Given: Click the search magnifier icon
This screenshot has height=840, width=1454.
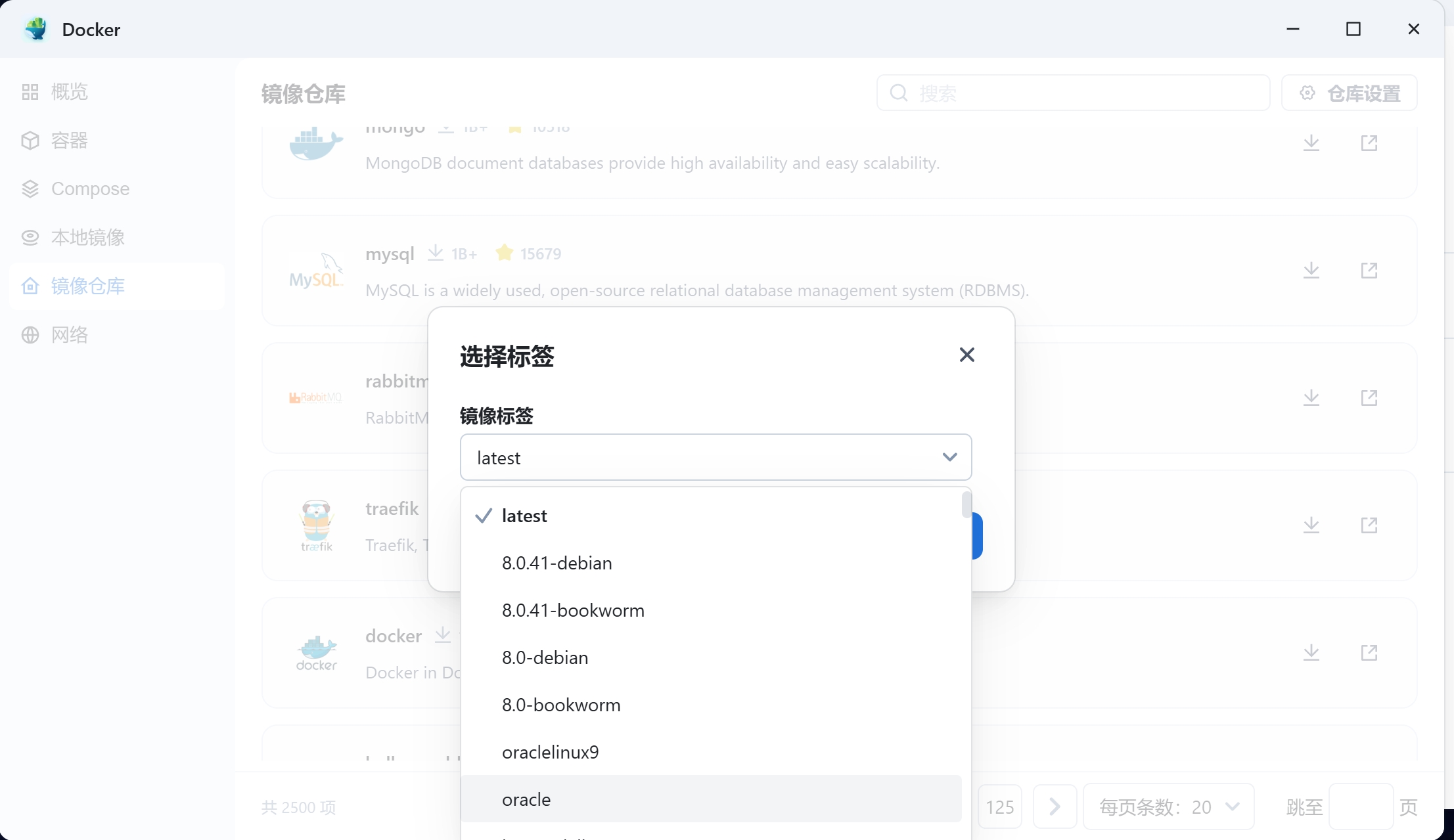Looking at the screenshot, I should click(899, 93).
